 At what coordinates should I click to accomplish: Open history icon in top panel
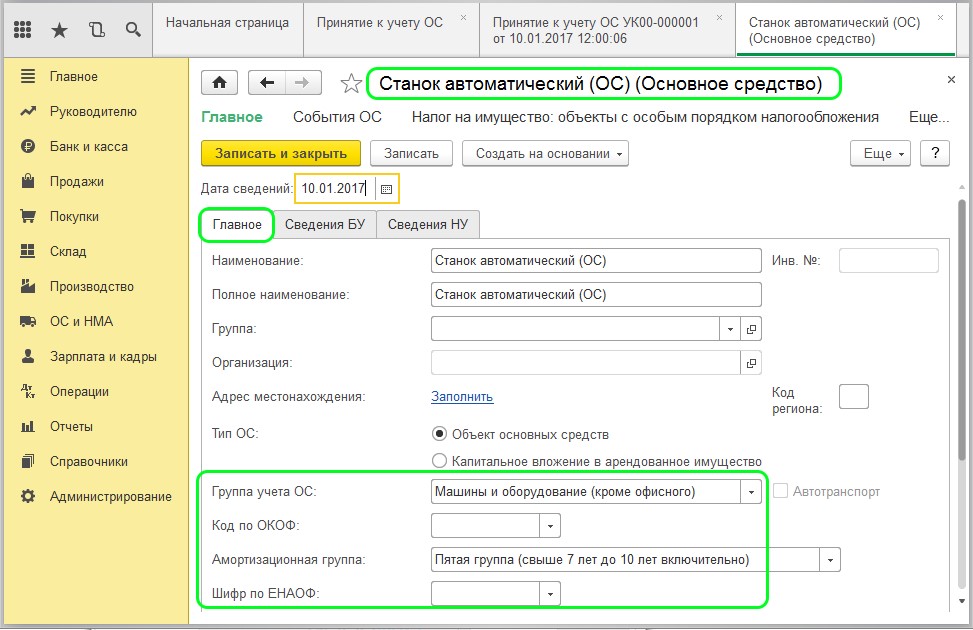[x=97, y=29]
